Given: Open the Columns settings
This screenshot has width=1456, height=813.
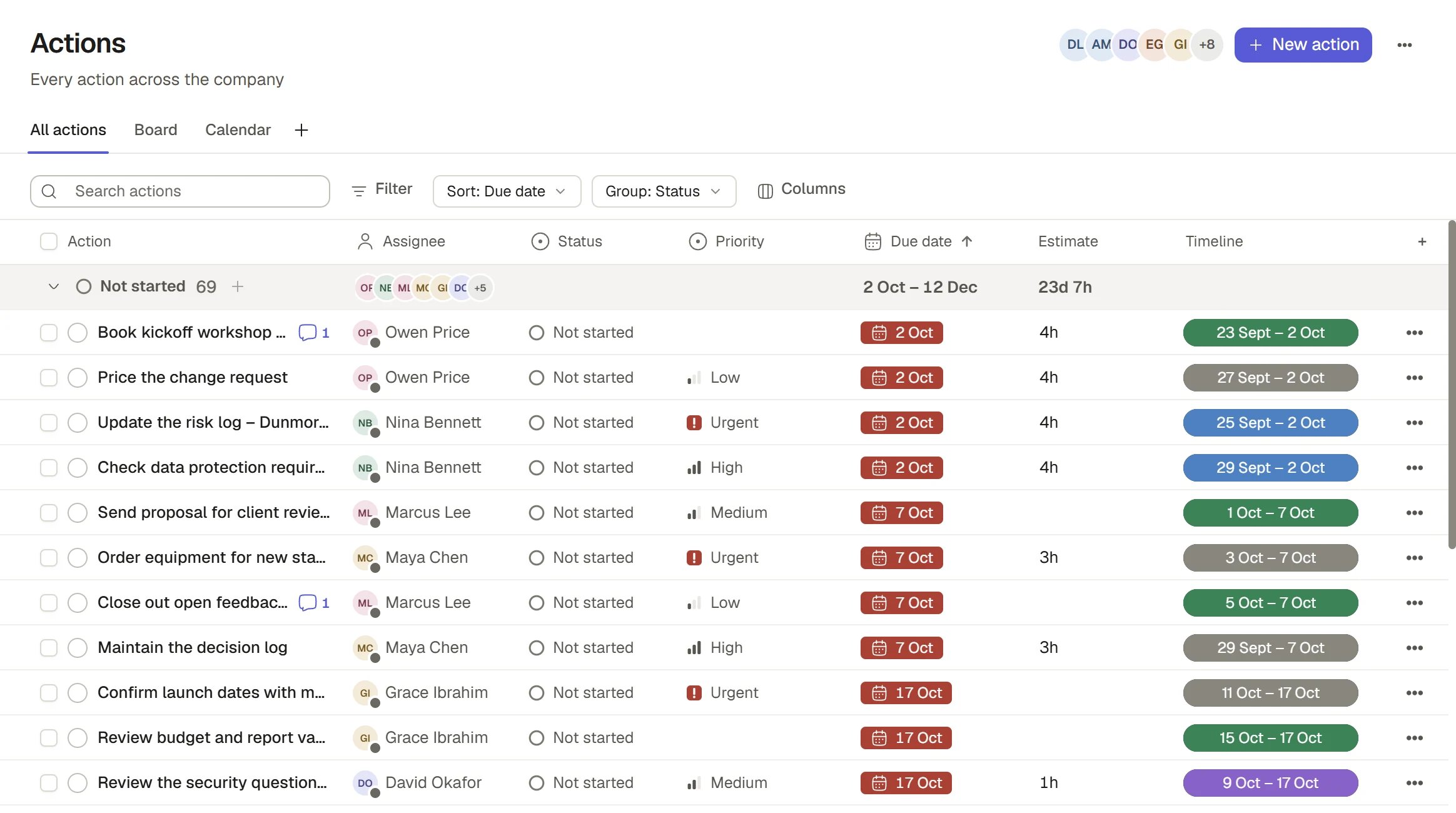Looking at the screenshot, I should pyautogui.click(x=801, y=189).
